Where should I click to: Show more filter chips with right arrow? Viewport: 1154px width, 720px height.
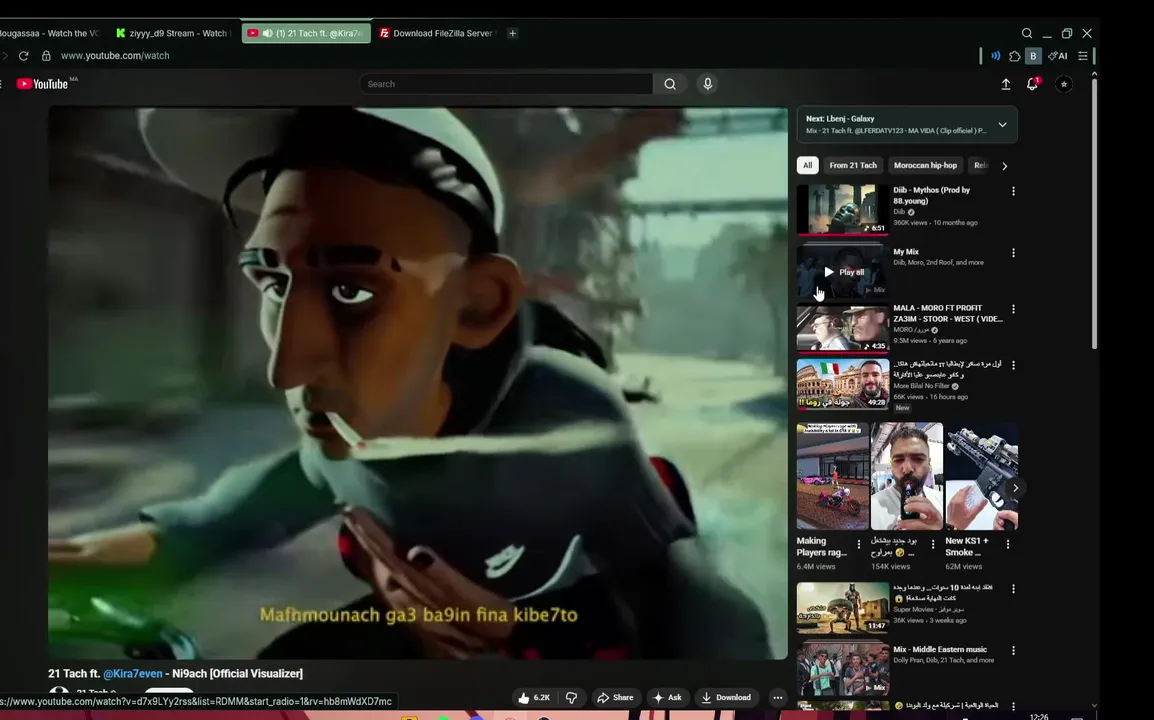point(1005,166)
